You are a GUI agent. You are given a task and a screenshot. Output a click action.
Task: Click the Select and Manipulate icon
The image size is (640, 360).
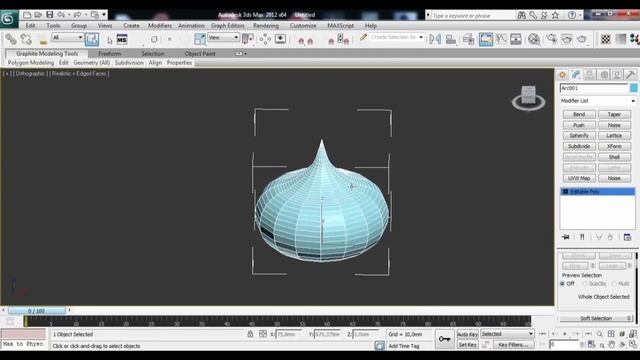(x=265, y=39)
